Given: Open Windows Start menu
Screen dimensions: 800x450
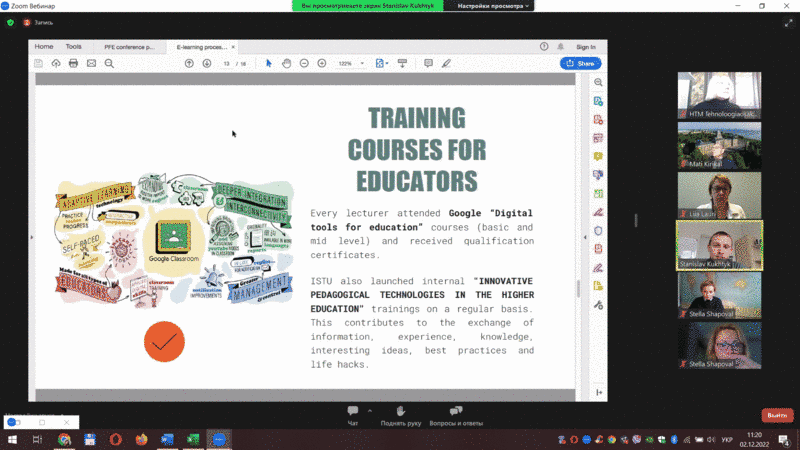Looking at the screenshot, I should 12,440.
